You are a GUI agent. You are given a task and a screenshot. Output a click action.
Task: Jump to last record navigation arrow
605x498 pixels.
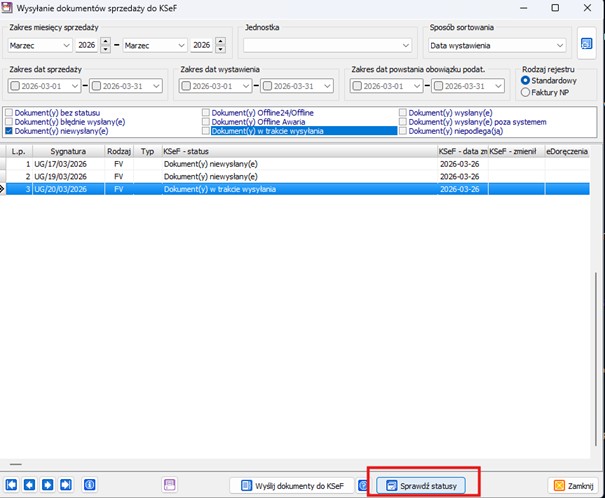[65, 485]
